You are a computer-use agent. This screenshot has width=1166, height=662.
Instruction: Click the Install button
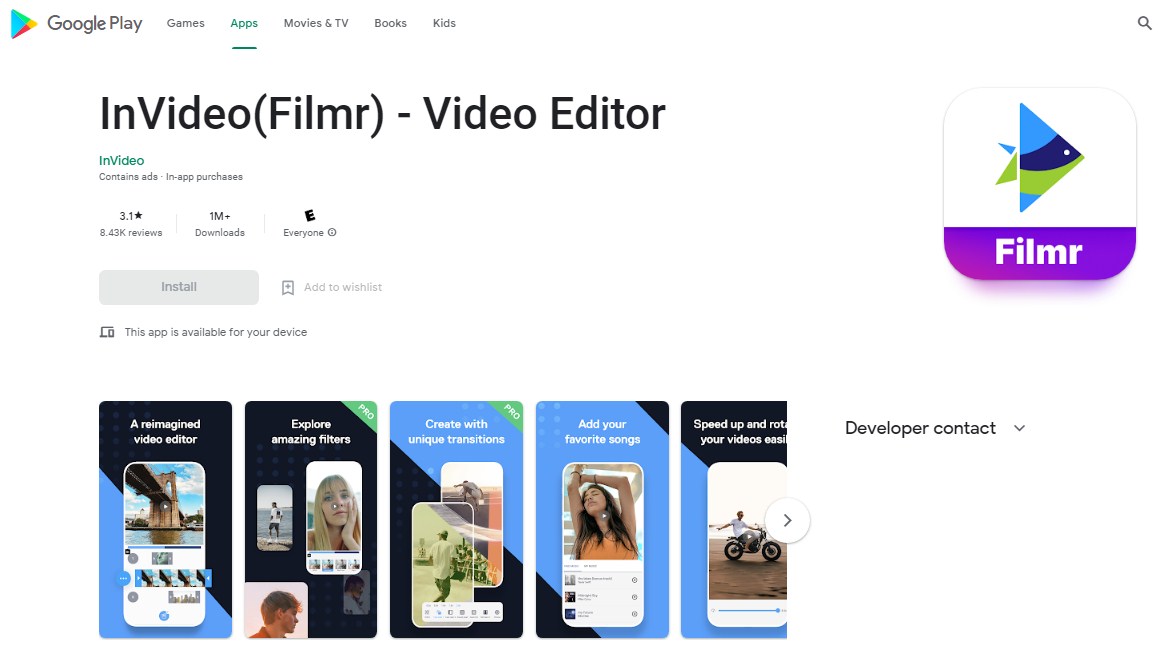click(178, 287)
